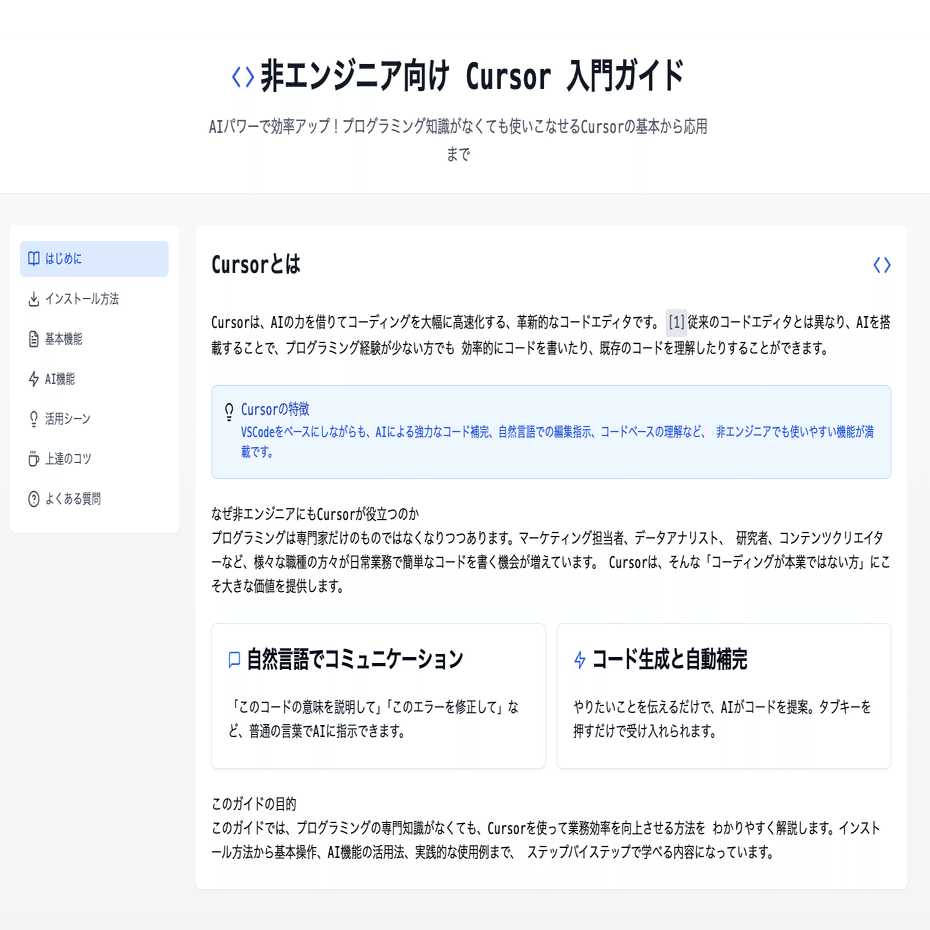The image size is (930, 930).
Task: Select the lightning bolt icon beside AI機能
Action: point(33,379)
